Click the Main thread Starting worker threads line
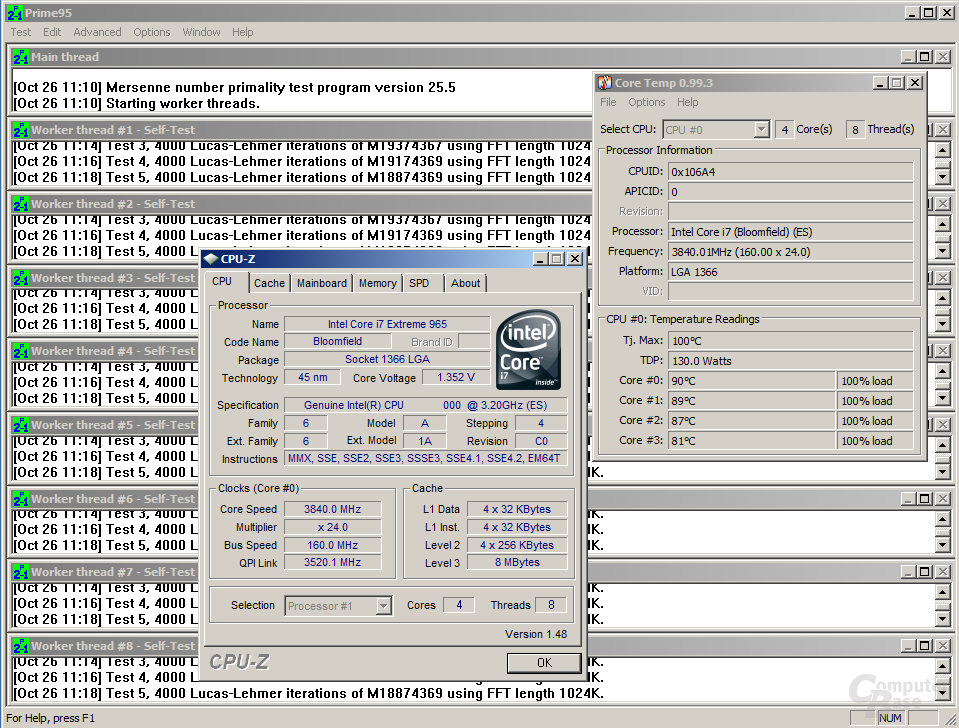The image size is (959, 728). (x=137, y=103)
